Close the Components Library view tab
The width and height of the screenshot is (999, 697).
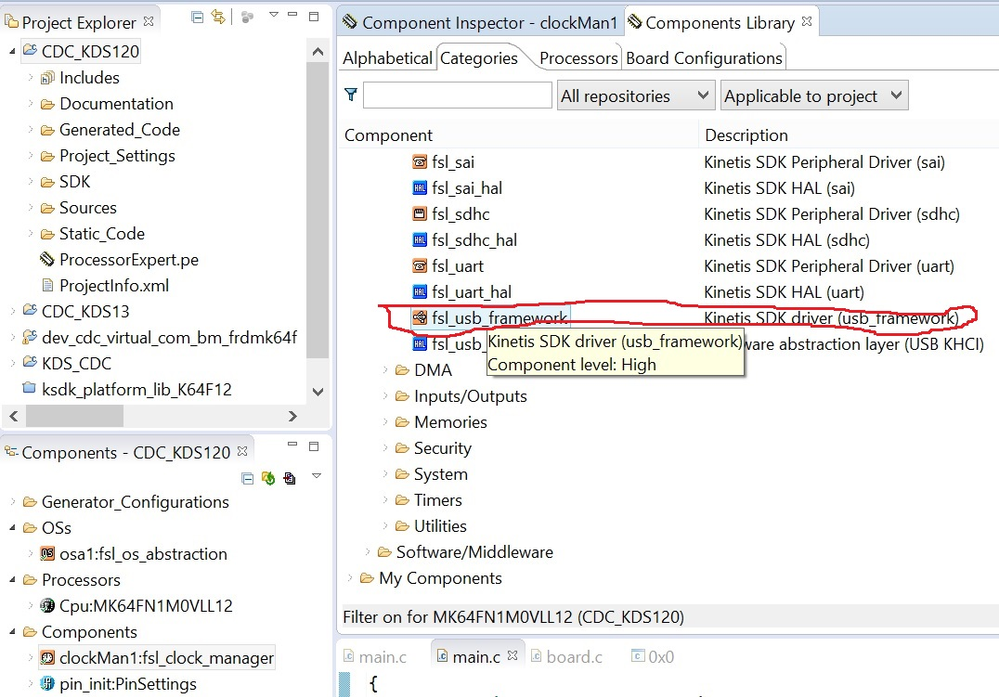[x=807, y=21]
